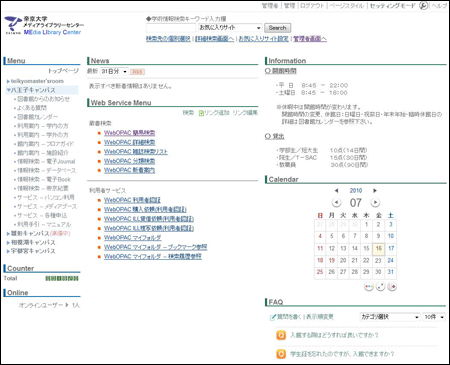Go to previous year with left triangle

point(336,191)
